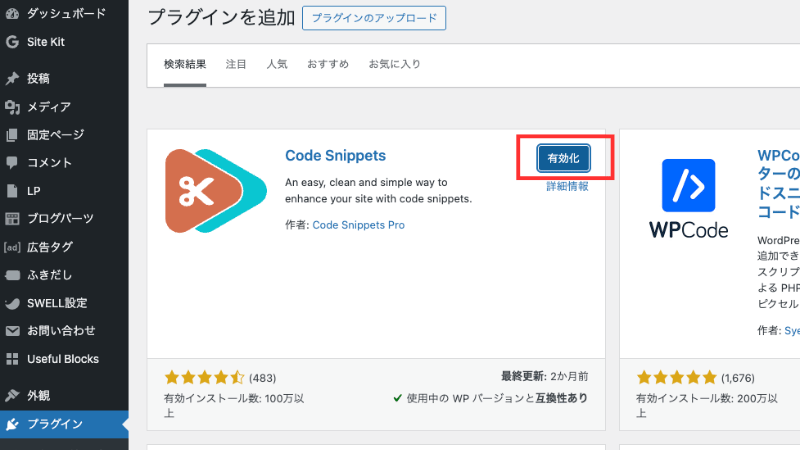Click the speech bubble icon beside コメント
Viewport: 800px width, 450px height.
12,163
